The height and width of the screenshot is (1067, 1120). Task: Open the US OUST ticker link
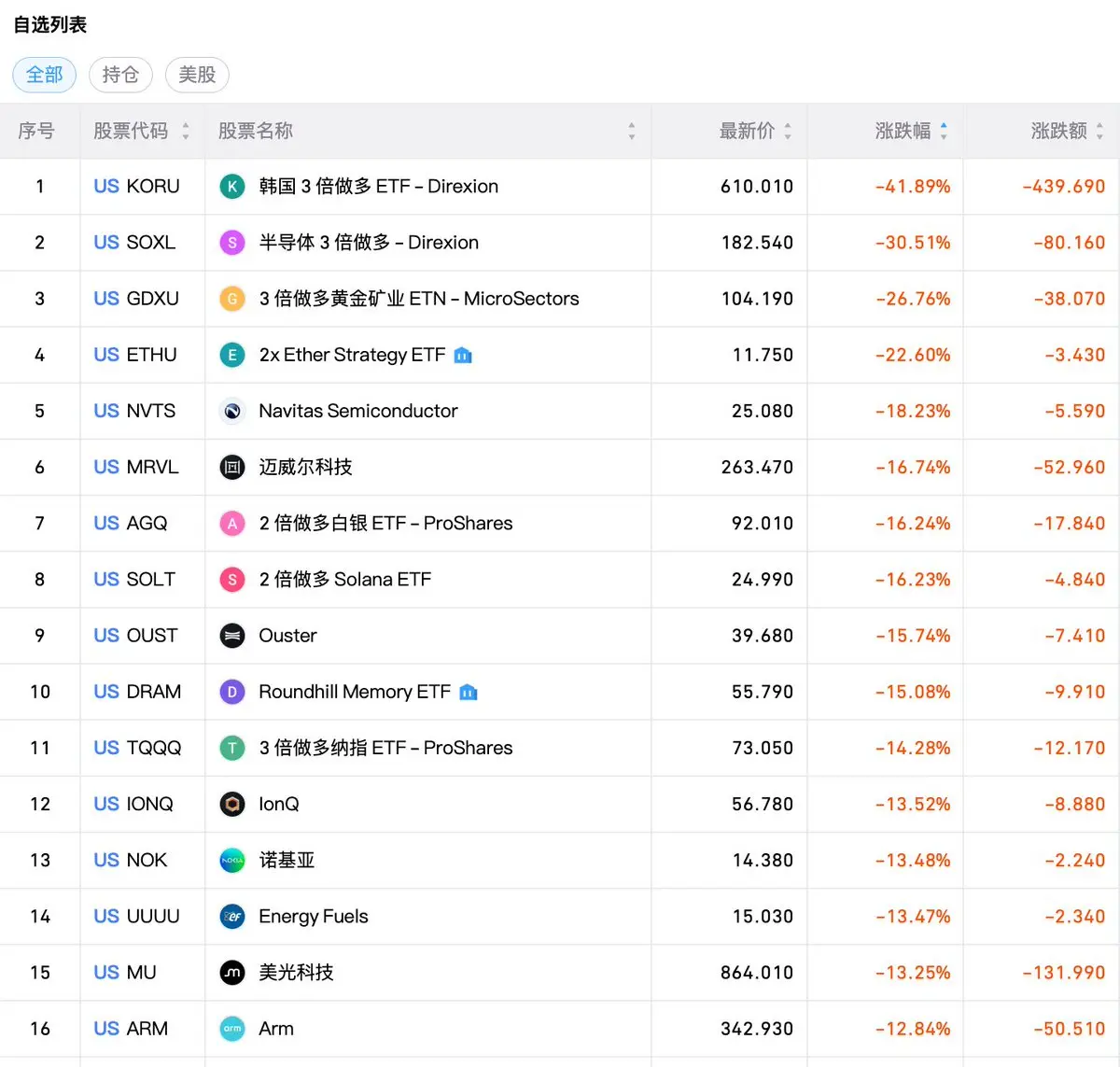(135, 636)
